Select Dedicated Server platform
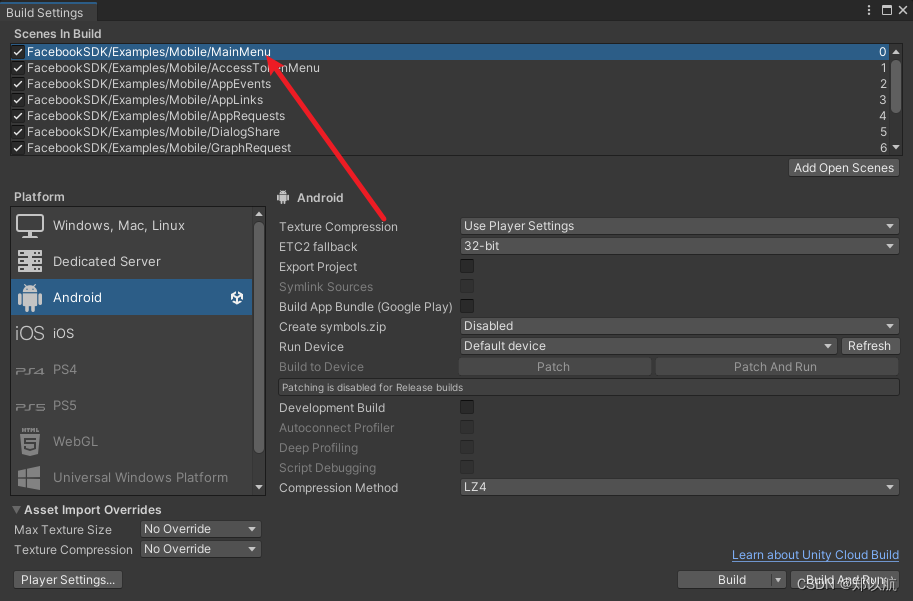This screenshot has height=601, width=913. coord(132,261)
